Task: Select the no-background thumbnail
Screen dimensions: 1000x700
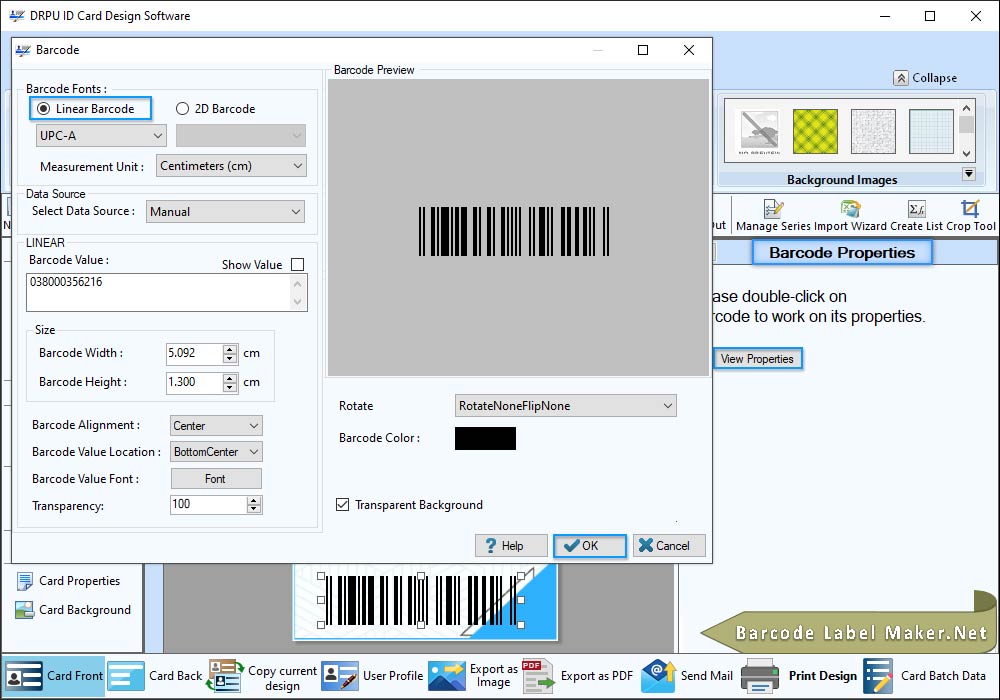Action: click(x=759, y=131)
